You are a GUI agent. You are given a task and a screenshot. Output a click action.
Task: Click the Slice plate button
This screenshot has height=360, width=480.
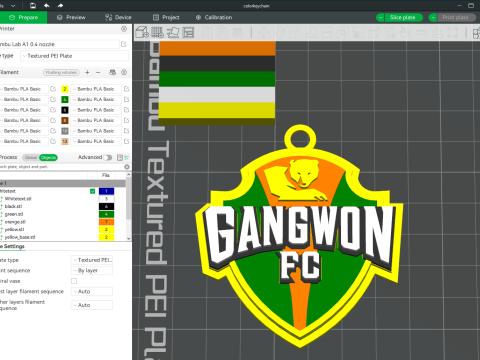[x=403, y=17]
